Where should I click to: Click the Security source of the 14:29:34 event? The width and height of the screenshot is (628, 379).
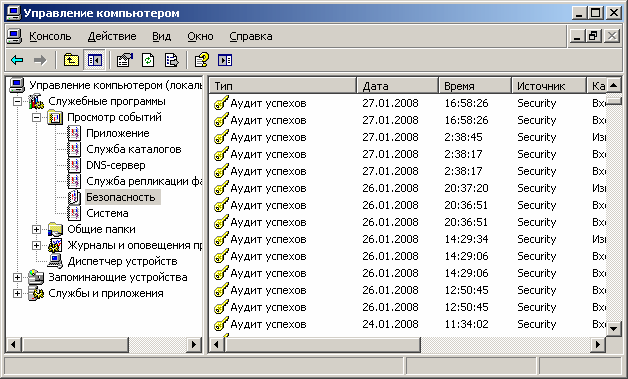point(537,239)
